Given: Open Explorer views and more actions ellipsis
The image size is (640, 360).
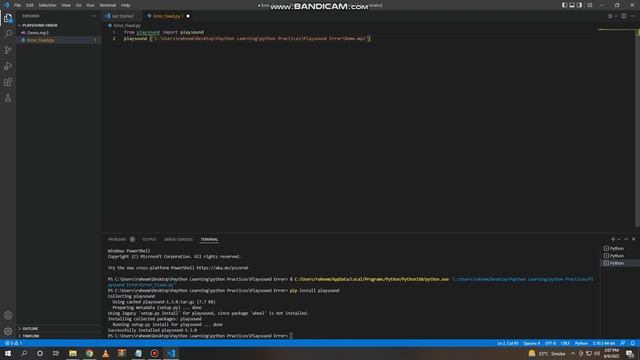Looking at the screenshot, I should [x=93, y=16].
